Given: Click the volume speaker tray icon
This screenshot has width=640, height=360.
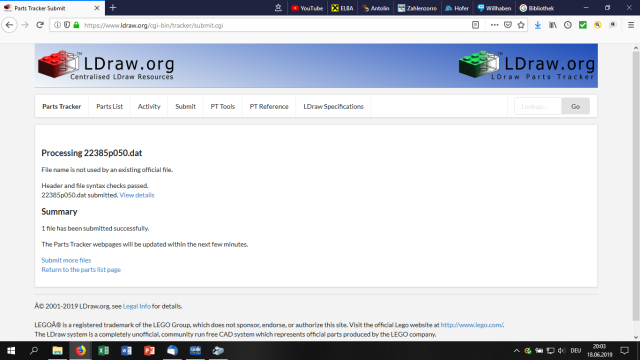Looking at the screenshot, I should (x=562, y=351).
